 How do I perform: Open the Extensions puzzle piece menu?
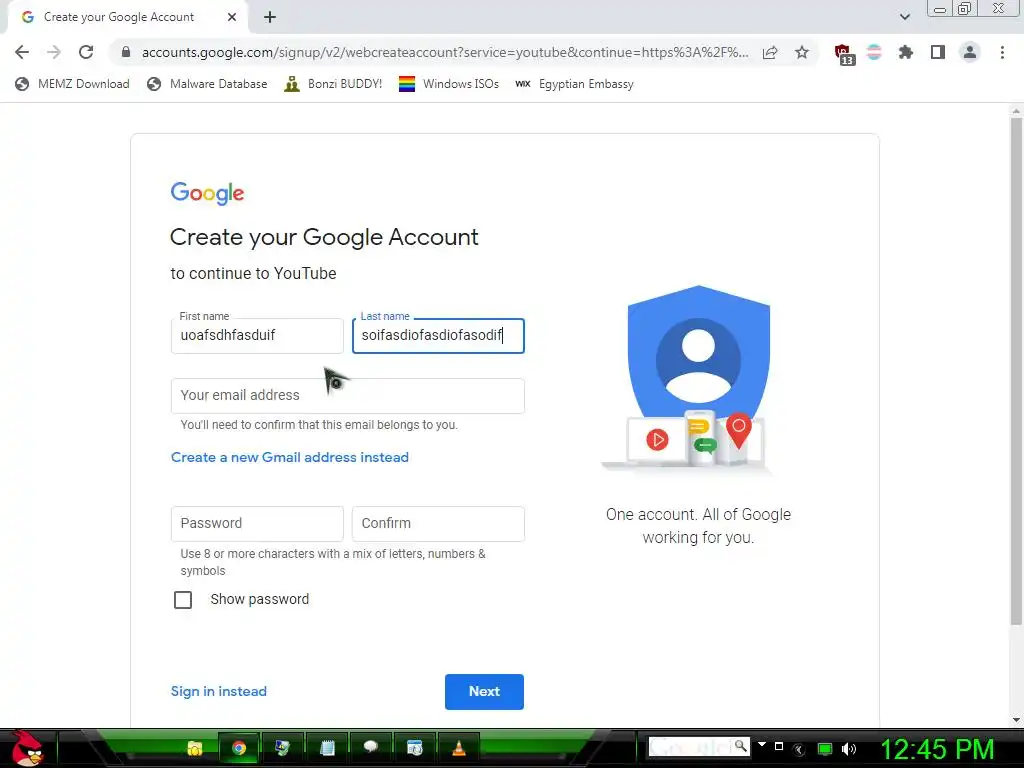[905, 52]
